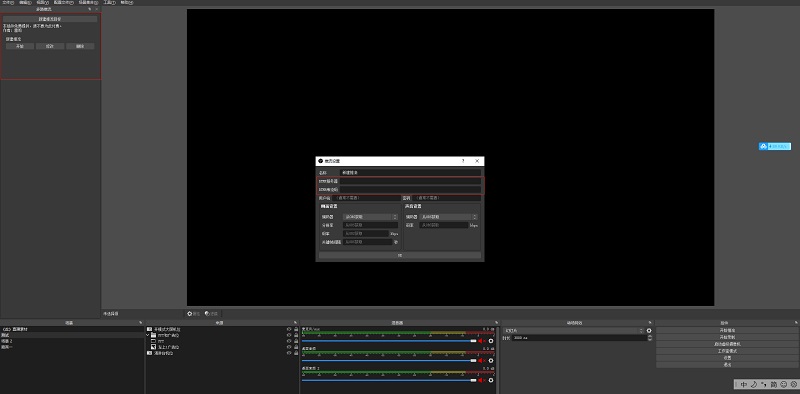Mute the third audio mixer channel speaker icon
The image size is (800, 394).
click(481, 380)
